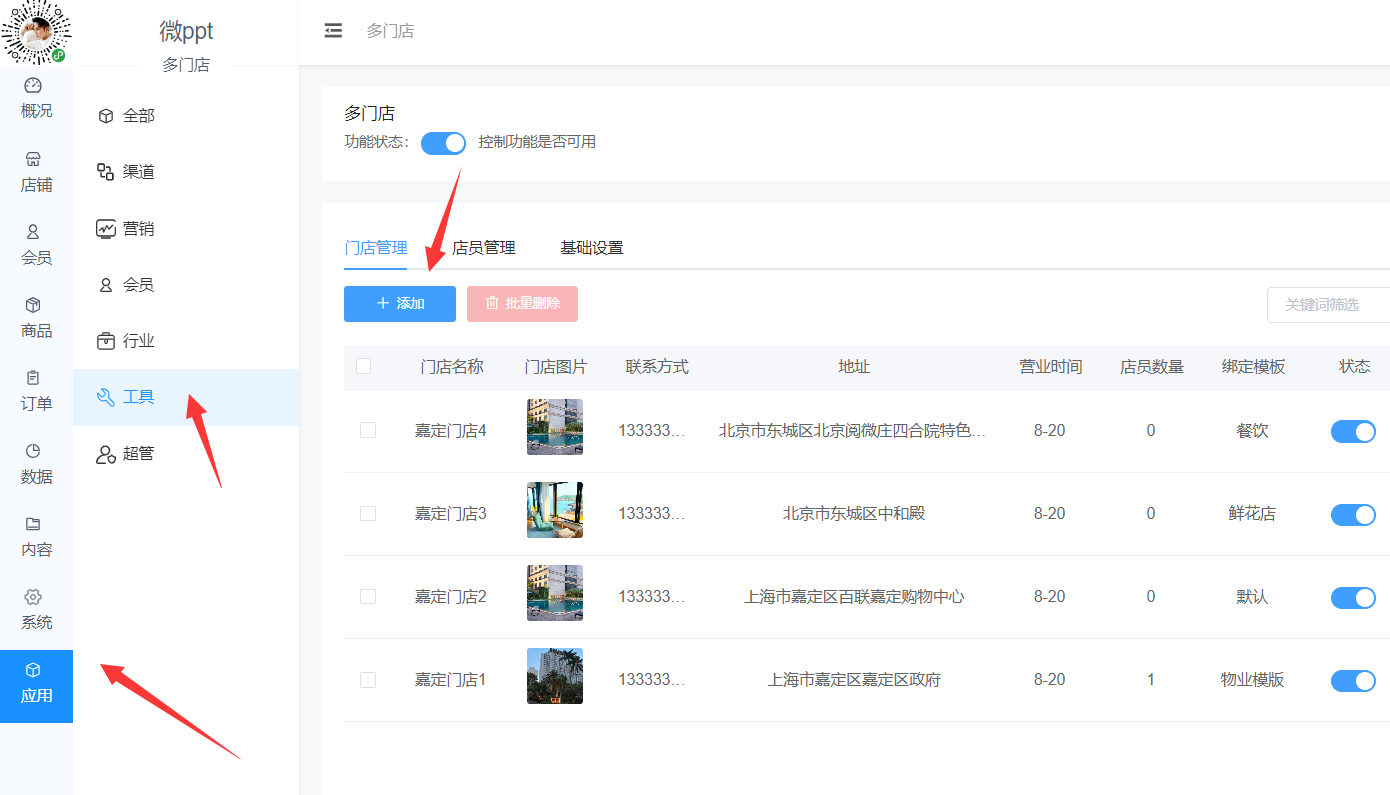Click the Overview (概况) dashboard icon
Image resolution: width=1390 pixels, height=795 pixels.
(33, 86)
